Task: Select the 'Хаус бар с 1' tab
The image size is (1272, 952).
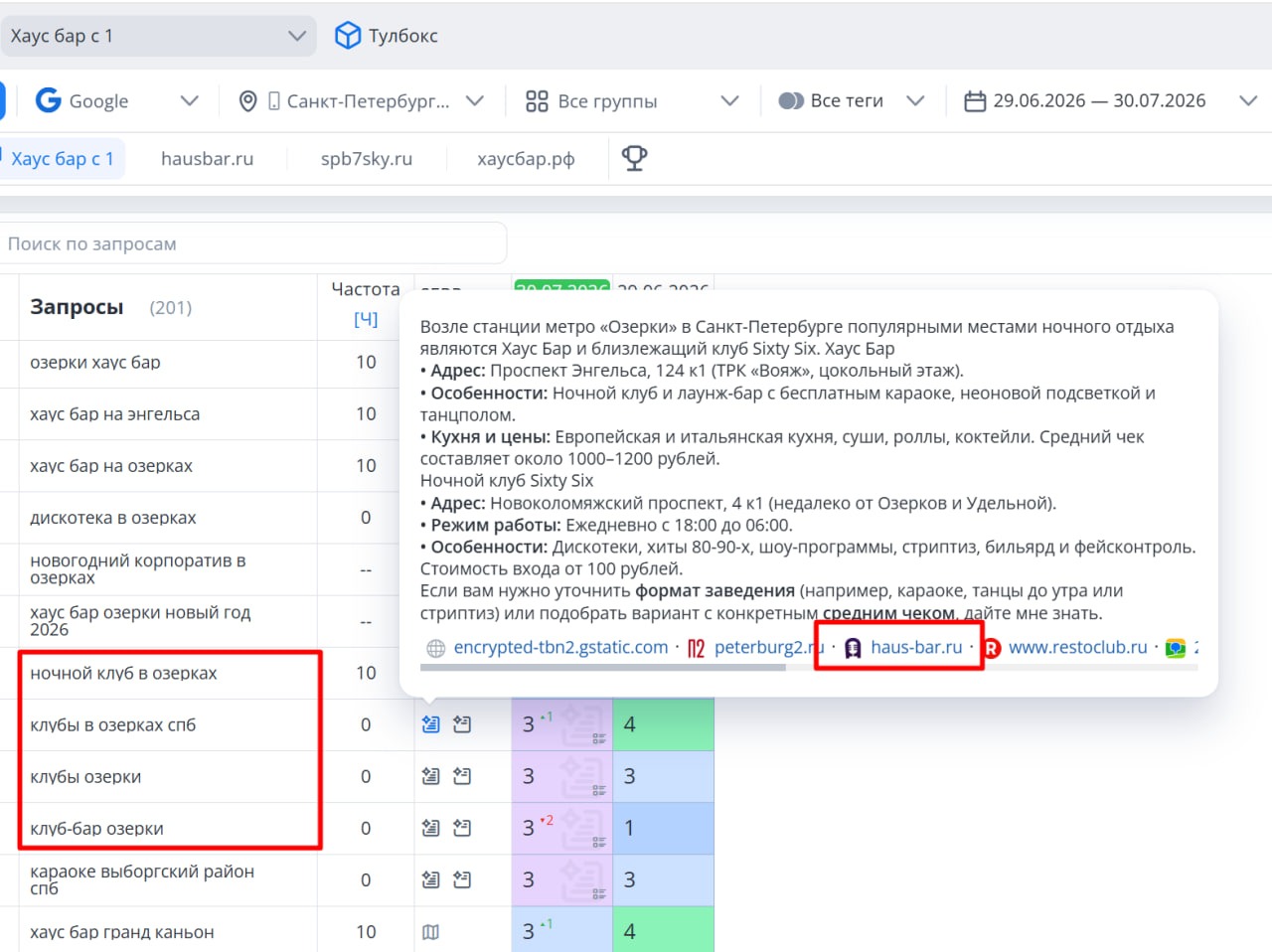Action: (63, 159)
